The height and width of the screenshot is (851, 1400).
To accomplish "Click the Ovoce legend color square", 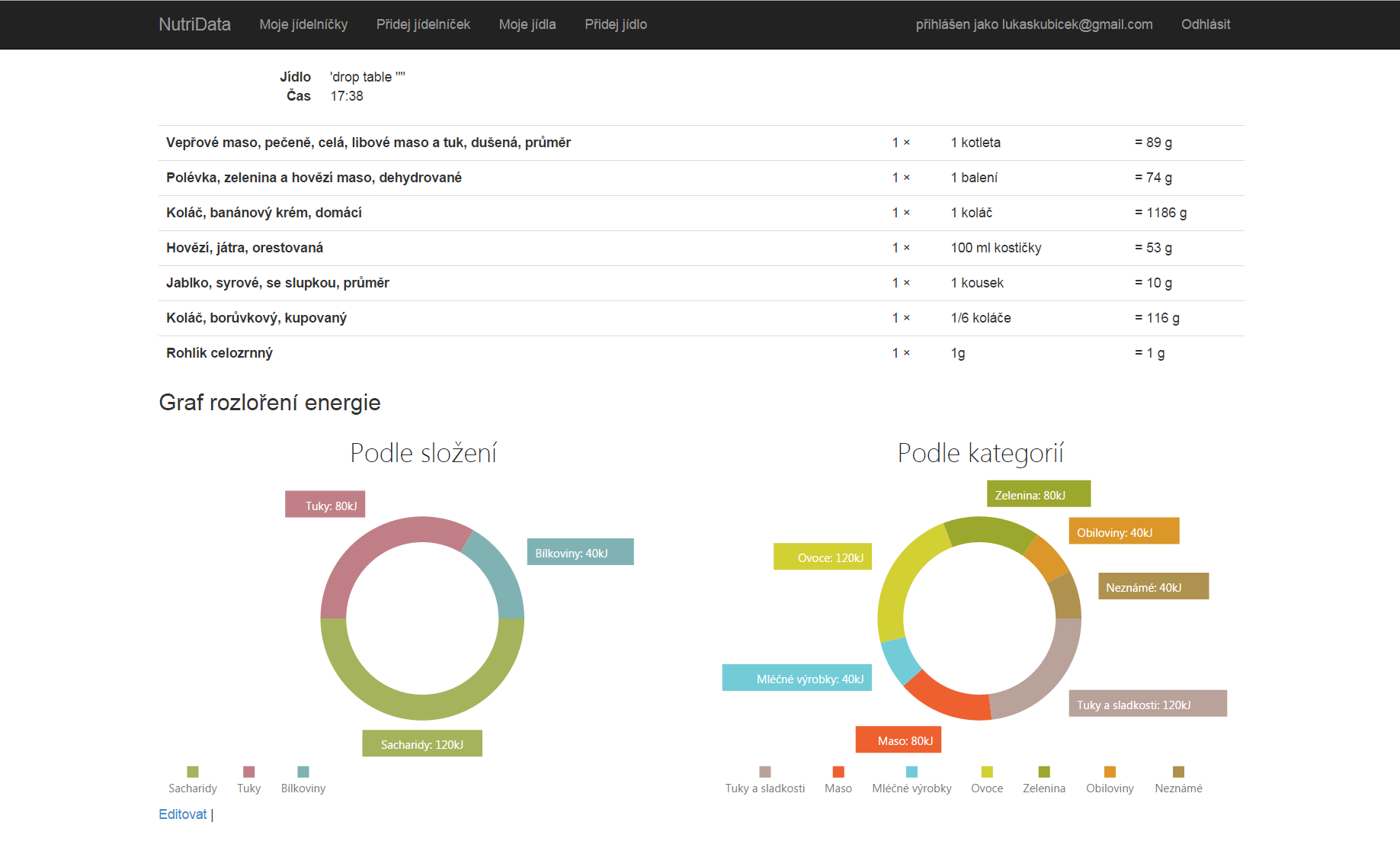I will 987,772.
